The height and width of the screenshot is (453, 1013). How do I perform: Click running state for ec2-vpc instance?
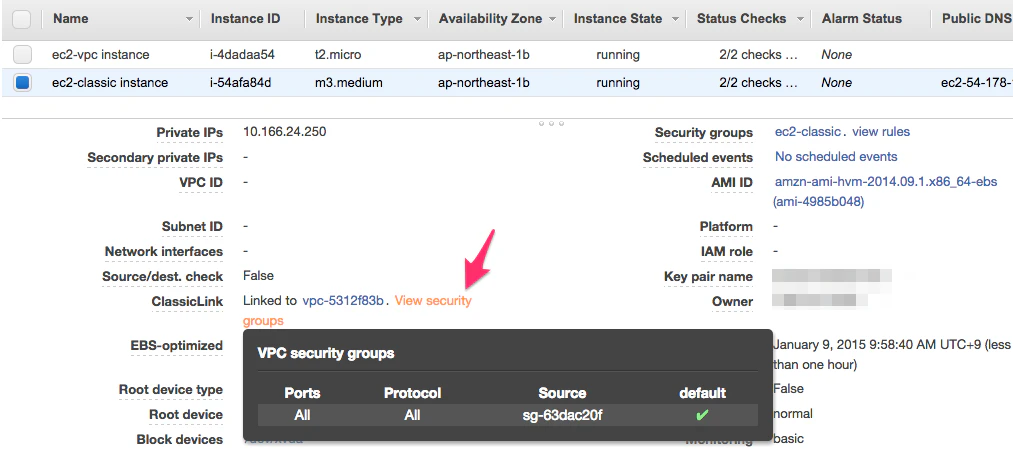pos(618,55)
